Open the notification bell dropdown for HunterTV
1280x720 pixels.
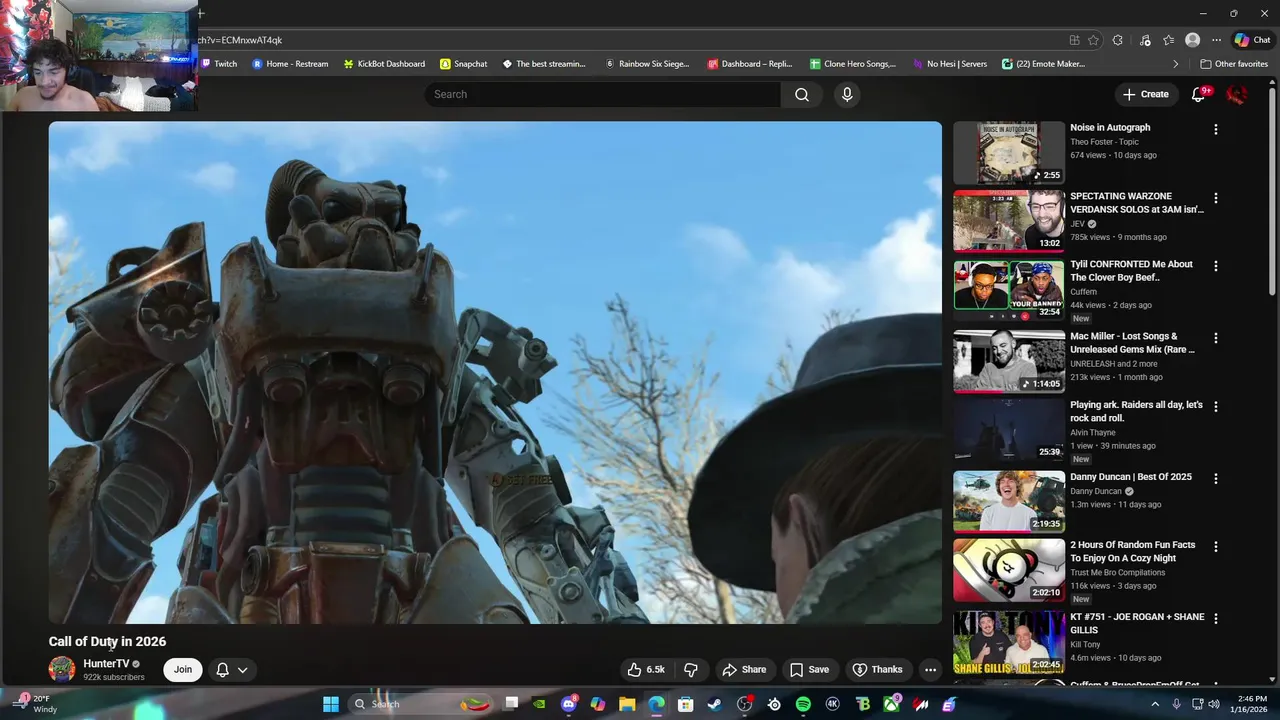pyautogui.click(x=232, y=670)
